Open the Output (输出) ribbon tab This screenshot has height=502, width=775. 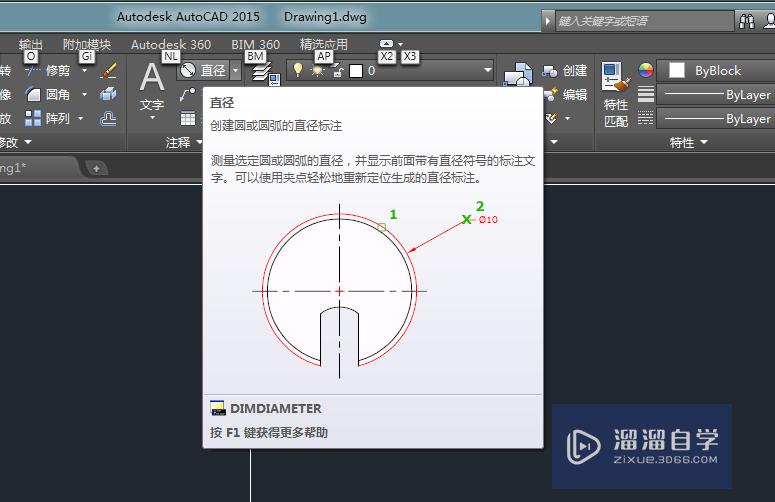31,44
